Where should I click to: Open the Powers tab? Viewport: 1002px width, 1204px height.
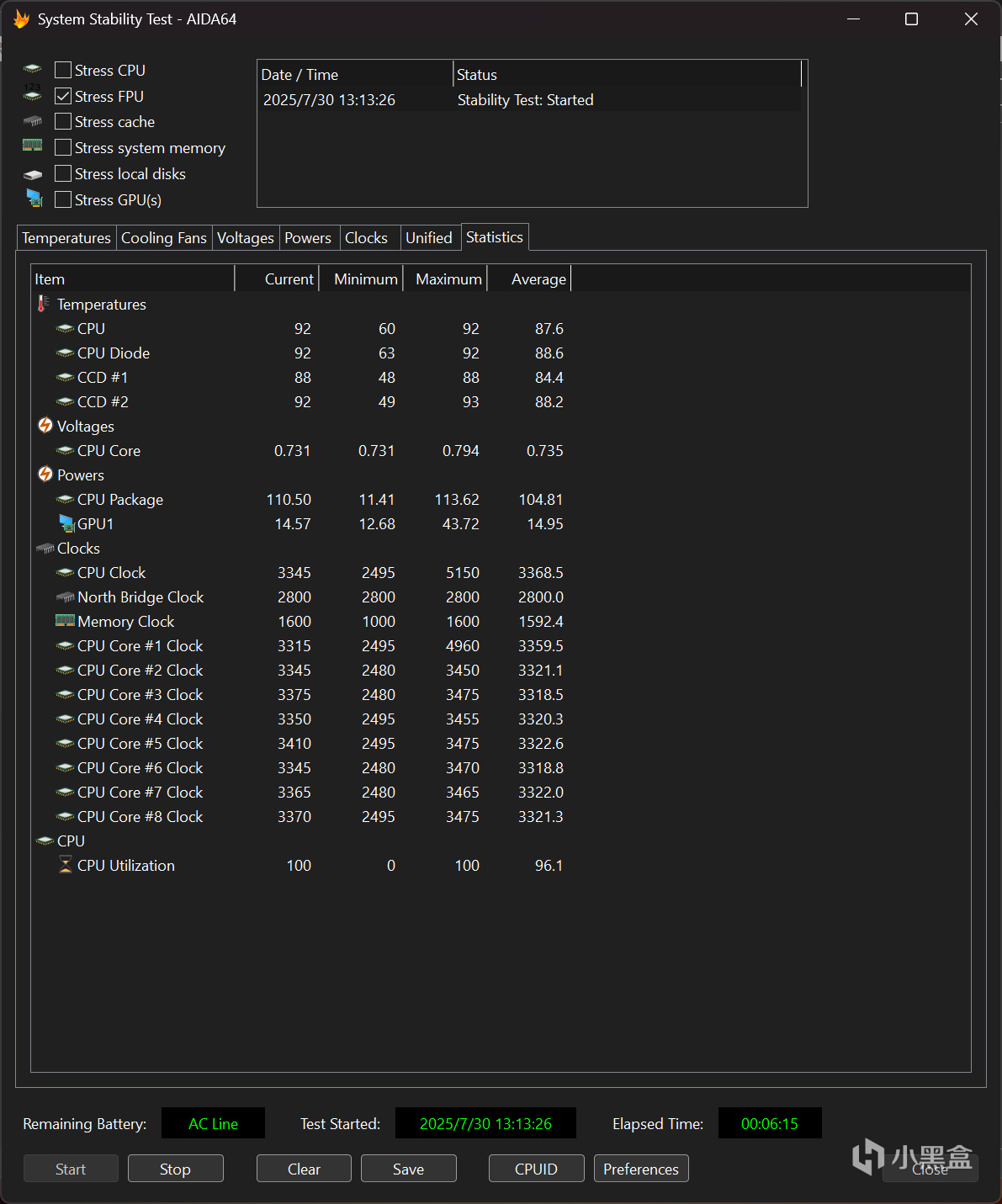click(x=308, y=238)
